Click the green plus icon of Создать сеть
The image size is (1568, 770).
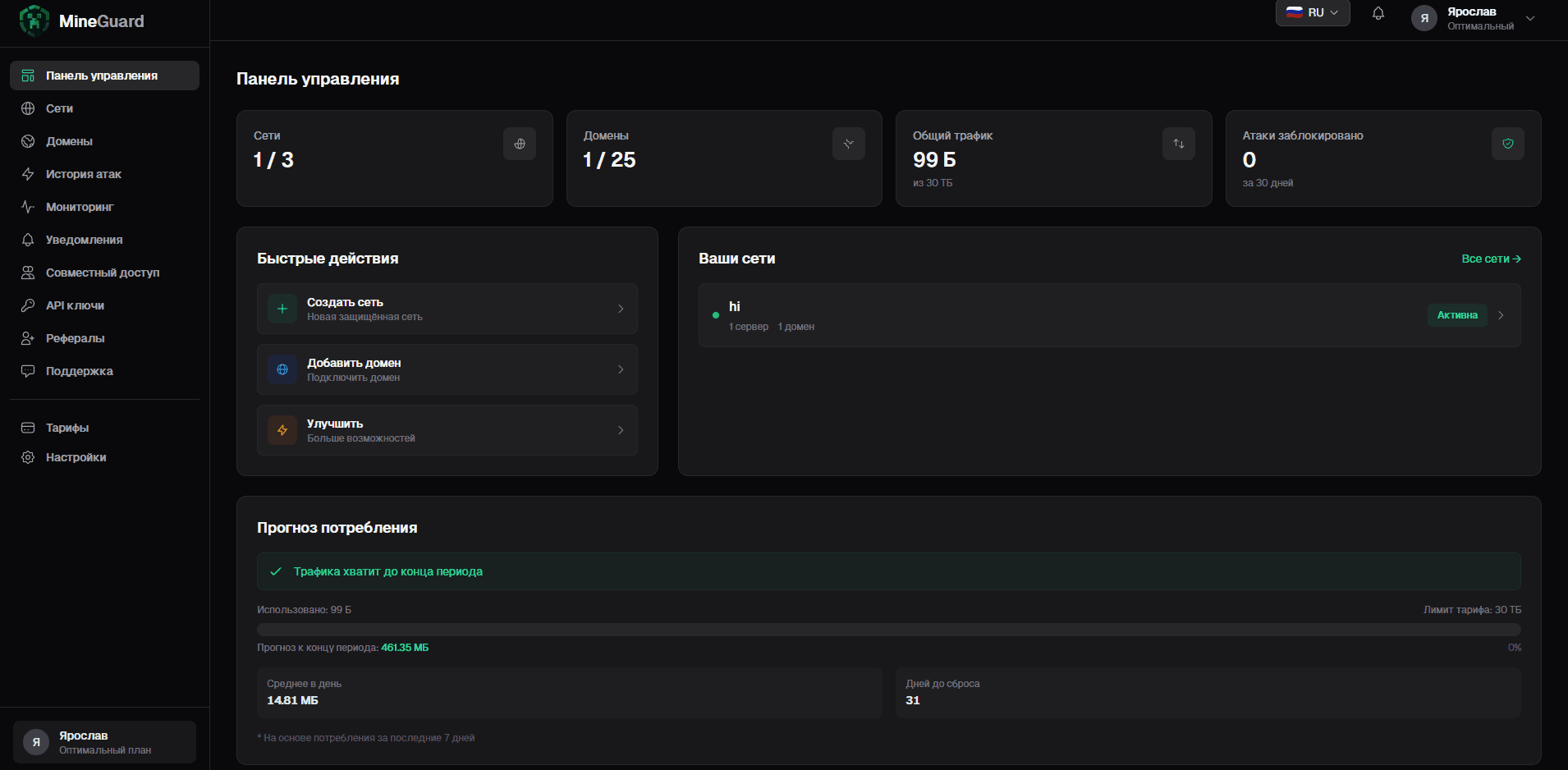pyautogui.click(x=282, y=309)
